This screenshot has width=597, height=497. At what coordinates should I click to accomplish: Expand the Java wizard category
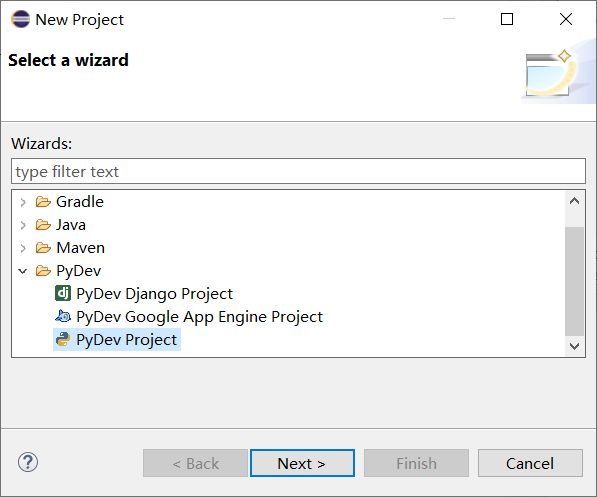pos(23,225)
